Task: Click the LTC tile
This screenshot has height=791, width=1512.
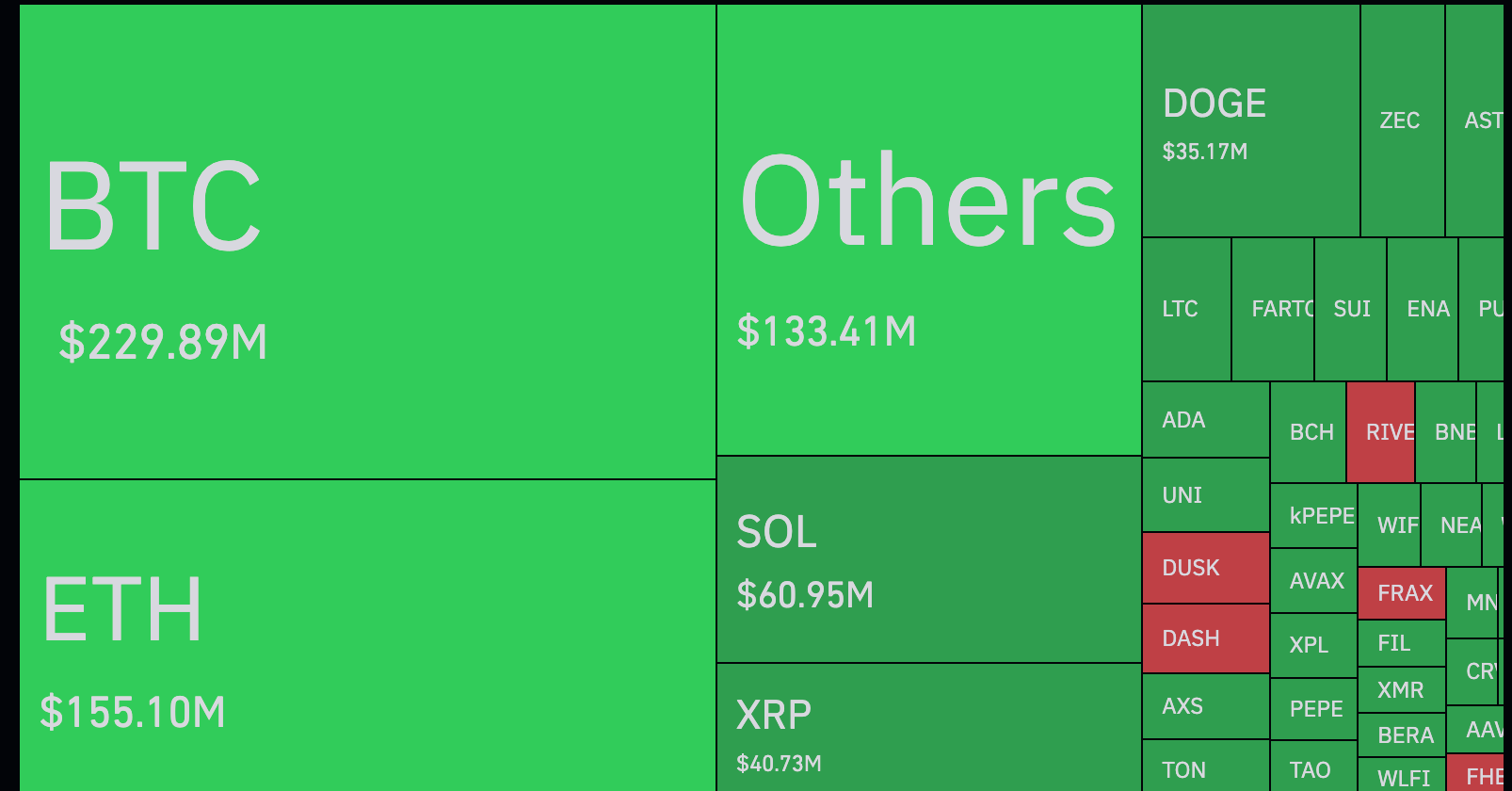Action: pyautogui.click(x=1186, y=309)
